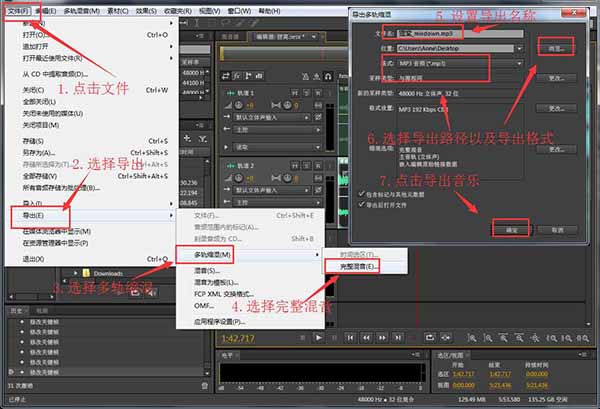Click the Zoom Out Full icon

click(x=535, y=338)
